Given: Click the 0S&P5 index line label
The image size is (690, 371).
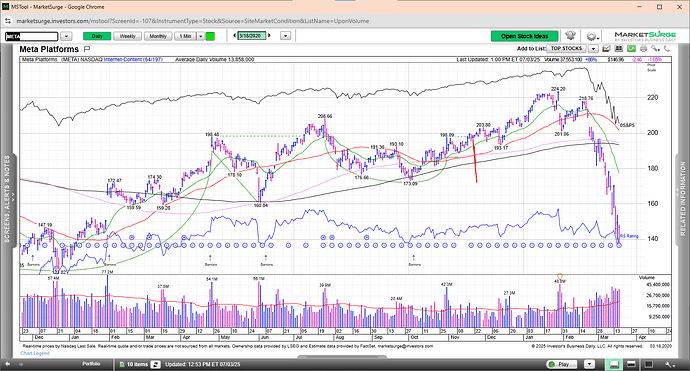Looking at the screenshot, I should (x=627, y=125).
